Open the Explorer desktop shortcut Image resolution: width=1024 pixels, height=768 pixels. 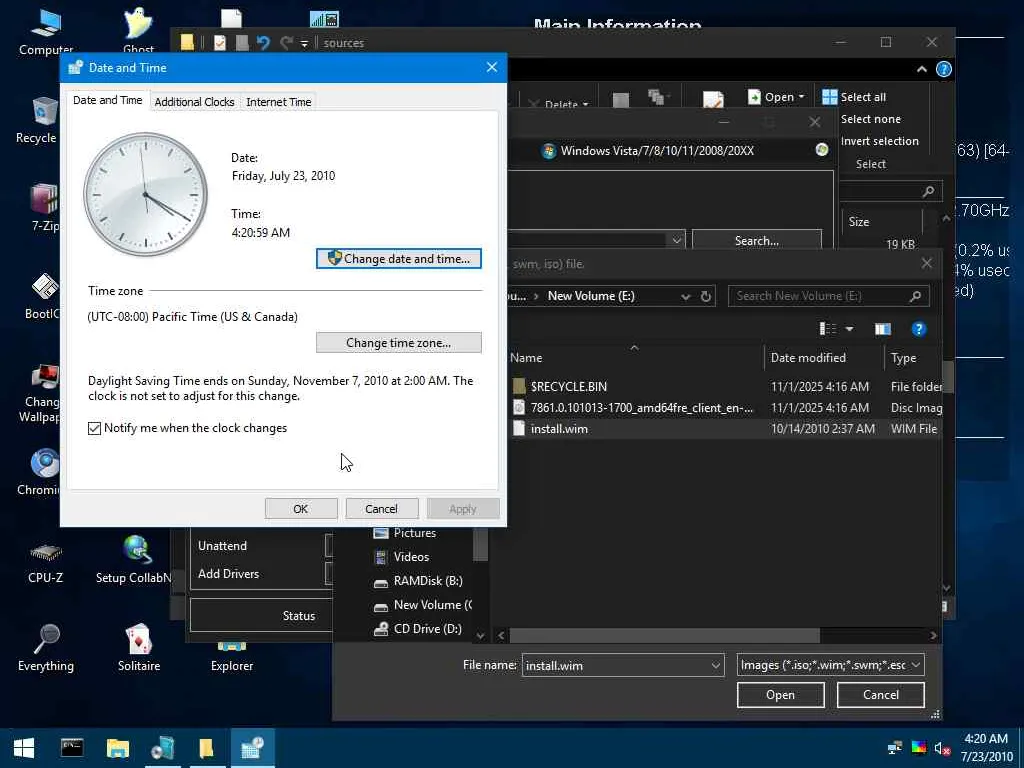point(231,658)
